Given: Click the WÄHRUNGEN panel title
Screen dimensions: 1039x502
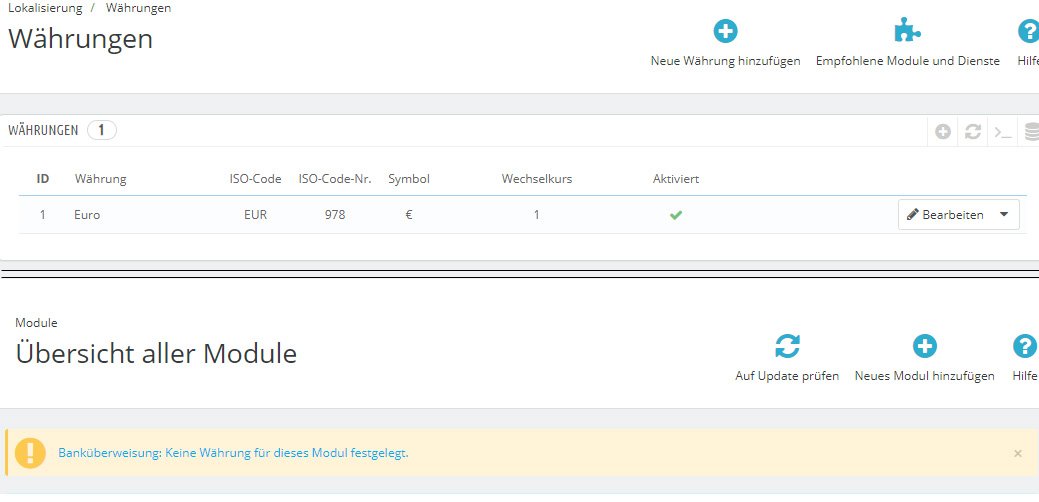Looking at the screenshot, I should (x=43, y=130).
